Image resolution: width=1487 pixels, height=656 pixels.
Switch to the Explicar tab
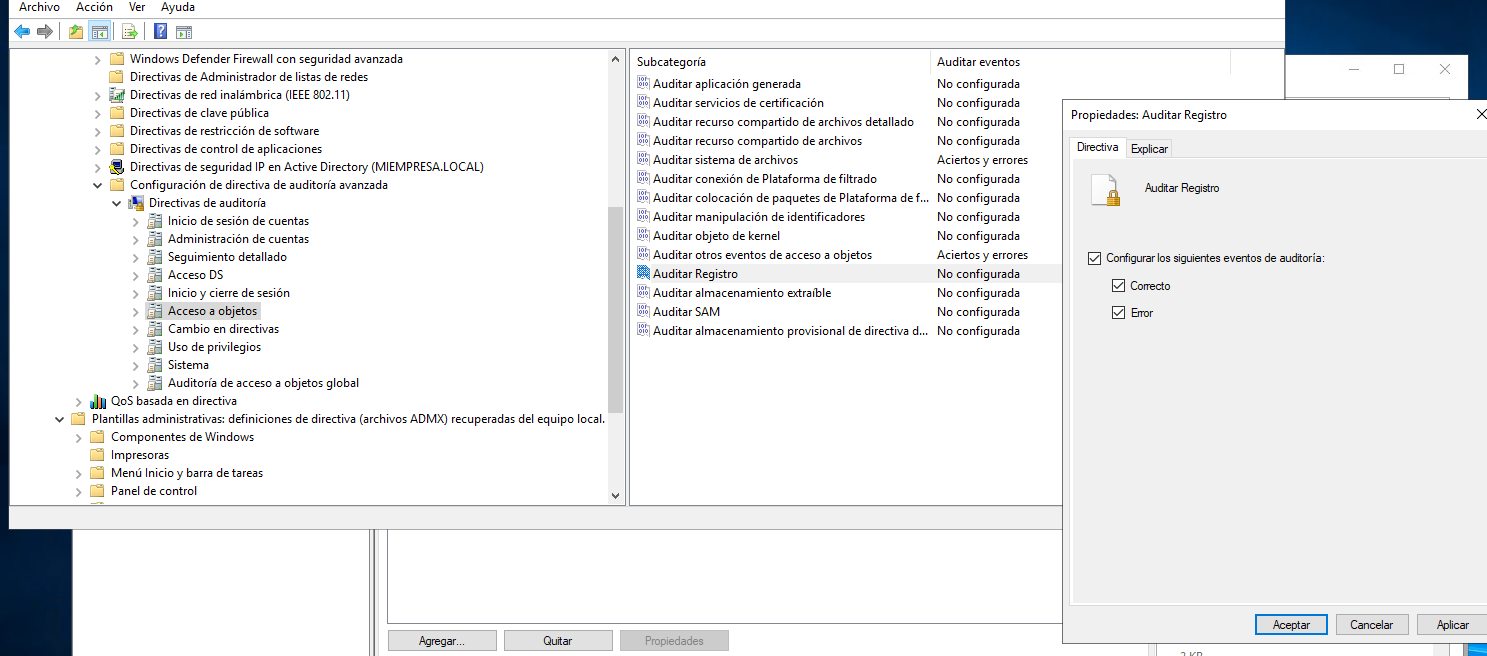[x=1149, y=149]
